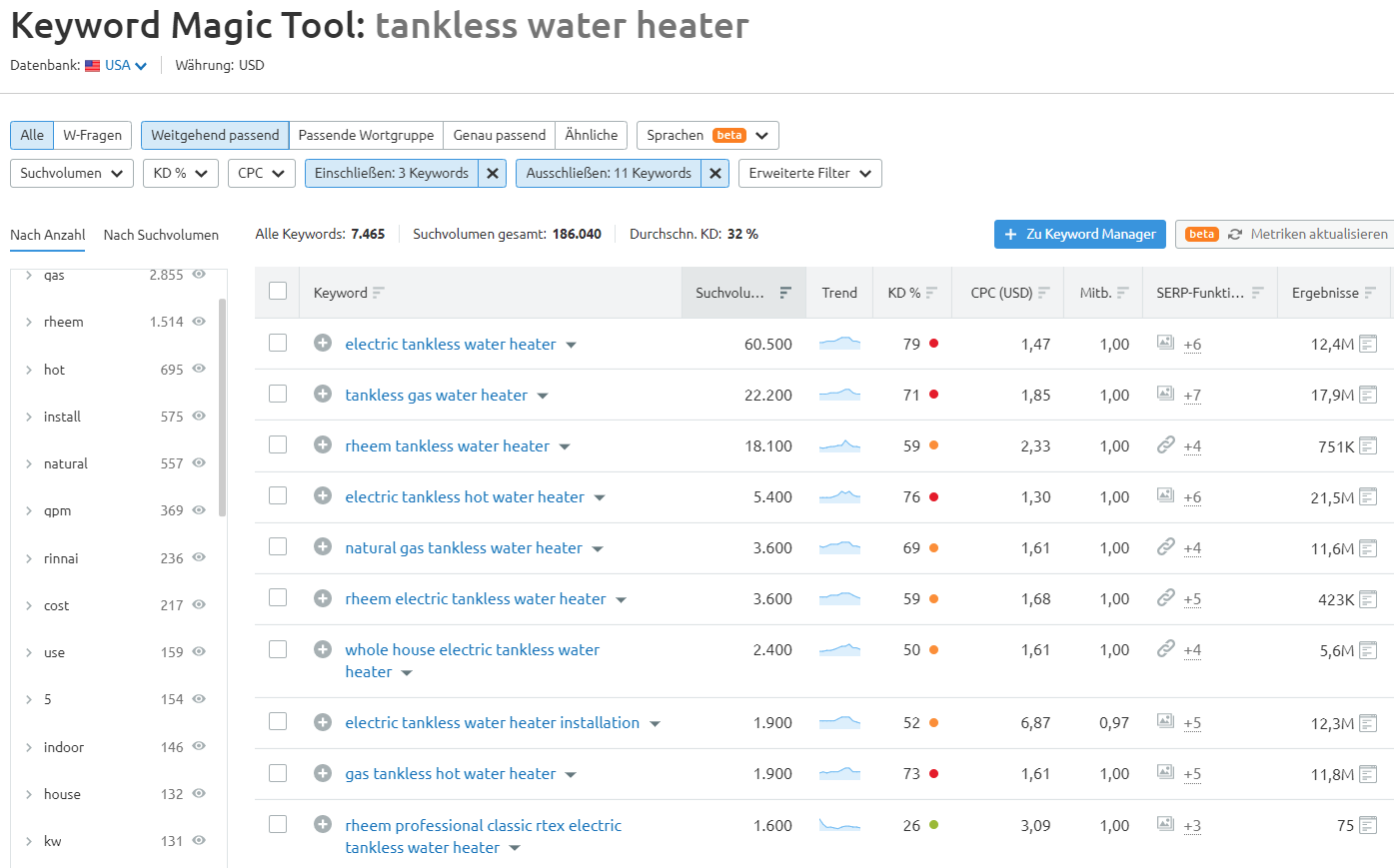This screenshot has height=868, width=1394.
Task: Click the image SERP feature icon in the first row
Action: [x=1165, y=342]
